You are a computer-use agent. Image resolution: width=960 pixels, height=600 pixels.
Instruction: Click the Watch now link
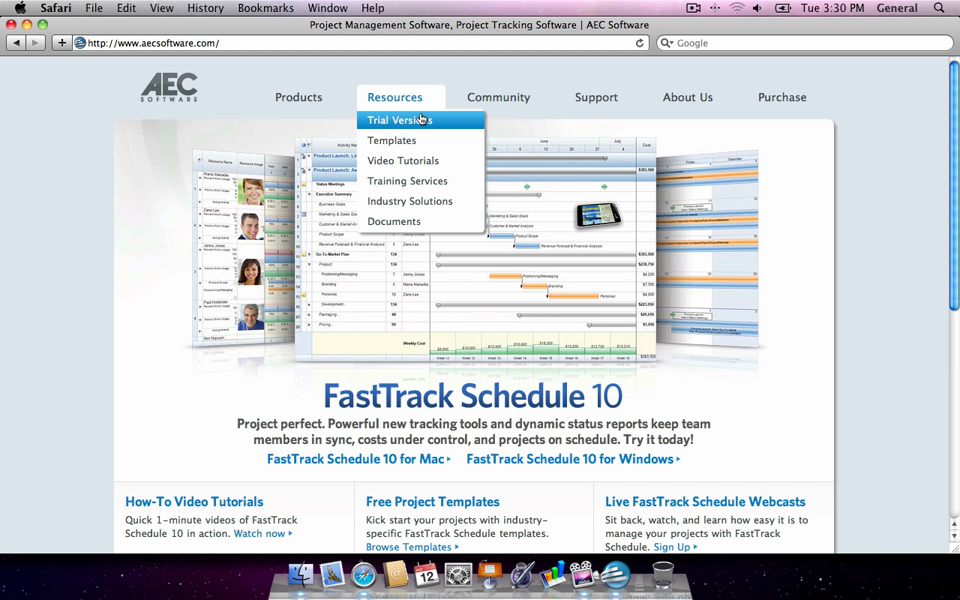tap(263, 534)
